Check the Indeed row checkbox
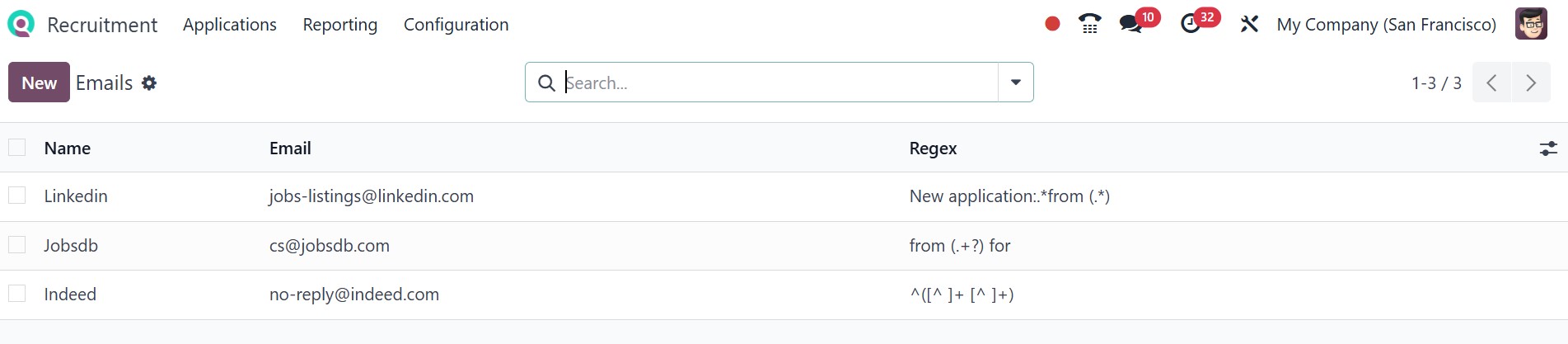1568x344 pixels. tap(17, 294)
